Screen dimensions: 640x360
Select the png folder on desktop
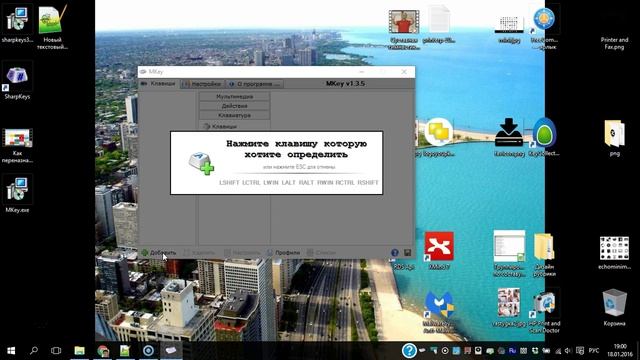coord(614,138)
